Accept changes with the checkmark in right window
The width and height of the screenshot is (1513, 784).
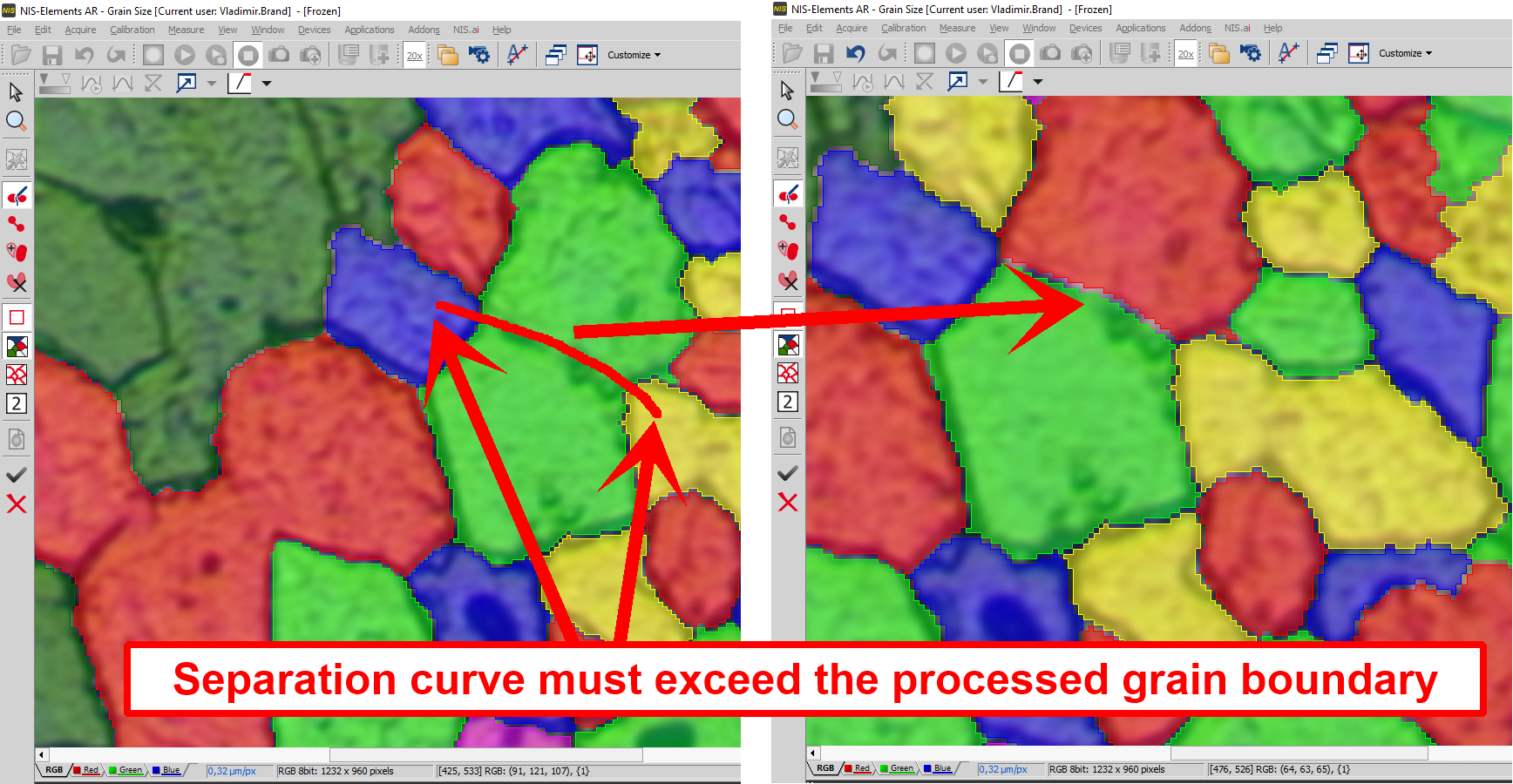pos(788,473)
